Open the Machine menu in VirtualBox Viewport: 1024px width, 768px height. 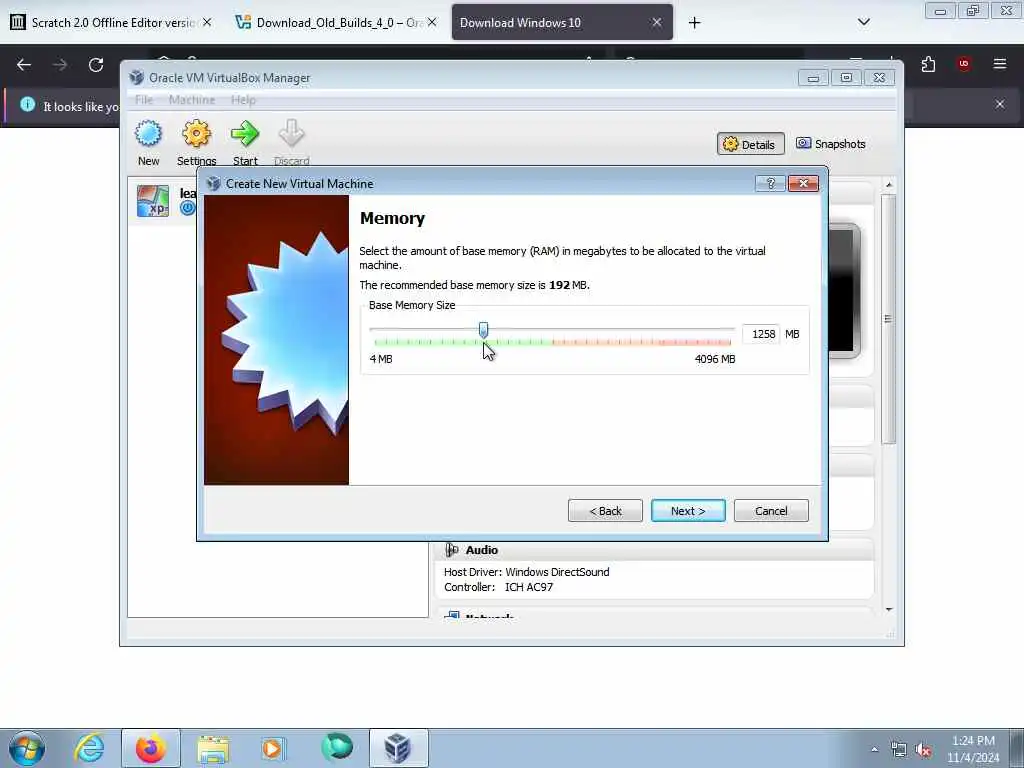pyautogui.click(x=191, y=100)
